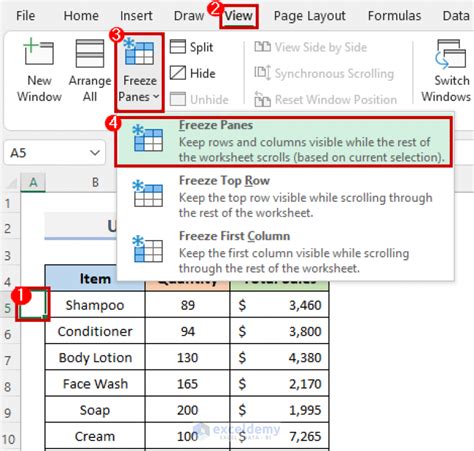
Task: Switch to the Page Layout tab
Action: [310, 16]
